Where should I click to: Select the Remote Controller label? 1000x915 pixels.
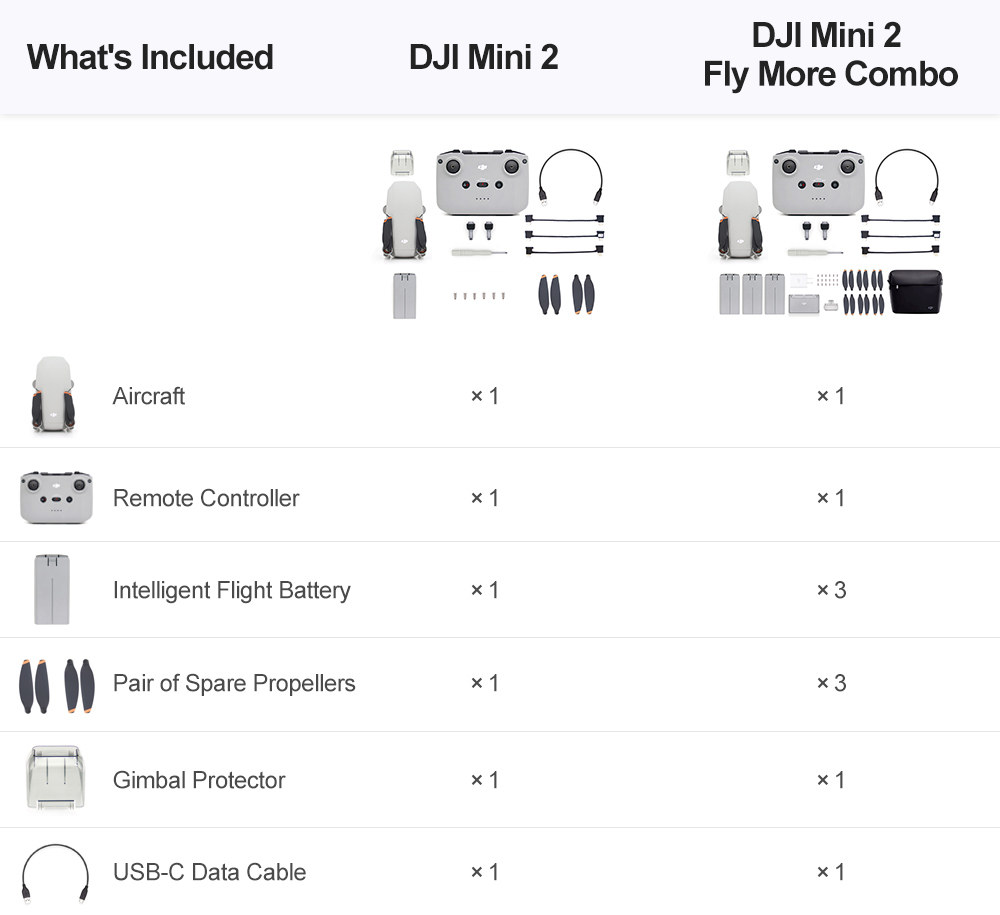click(x=206, y=498)
